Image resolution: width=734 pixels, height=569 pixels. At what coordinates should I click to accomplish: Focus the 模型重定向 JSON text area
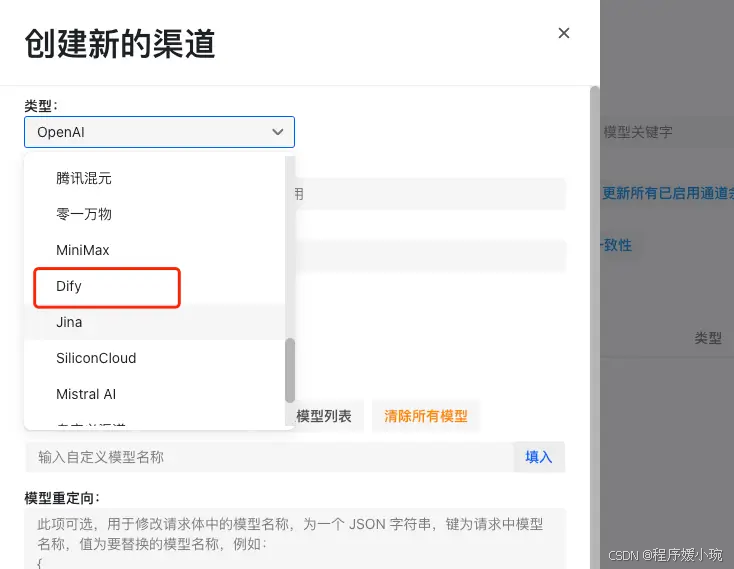pos(295,539)
